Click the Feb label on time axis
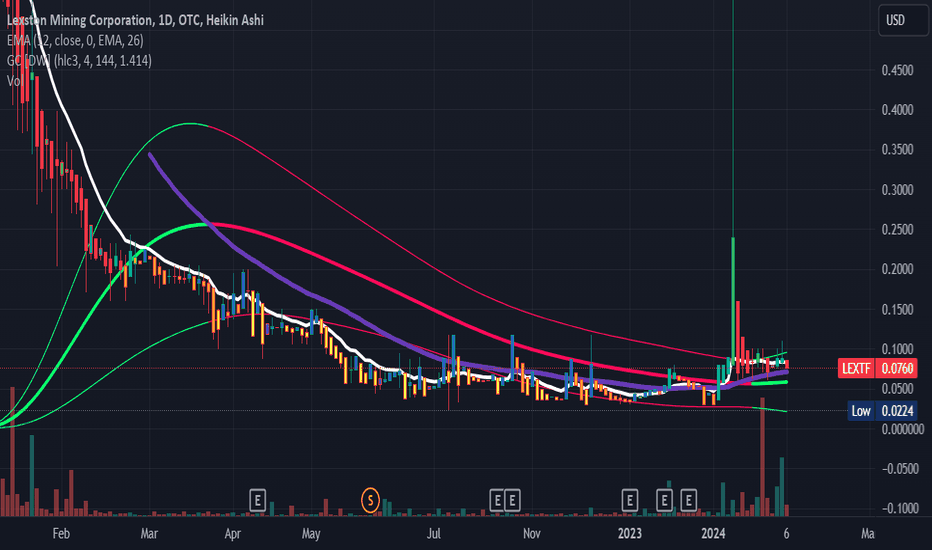Image resolution: width=932 pixels, height=550 pixels. click(61, 533)
